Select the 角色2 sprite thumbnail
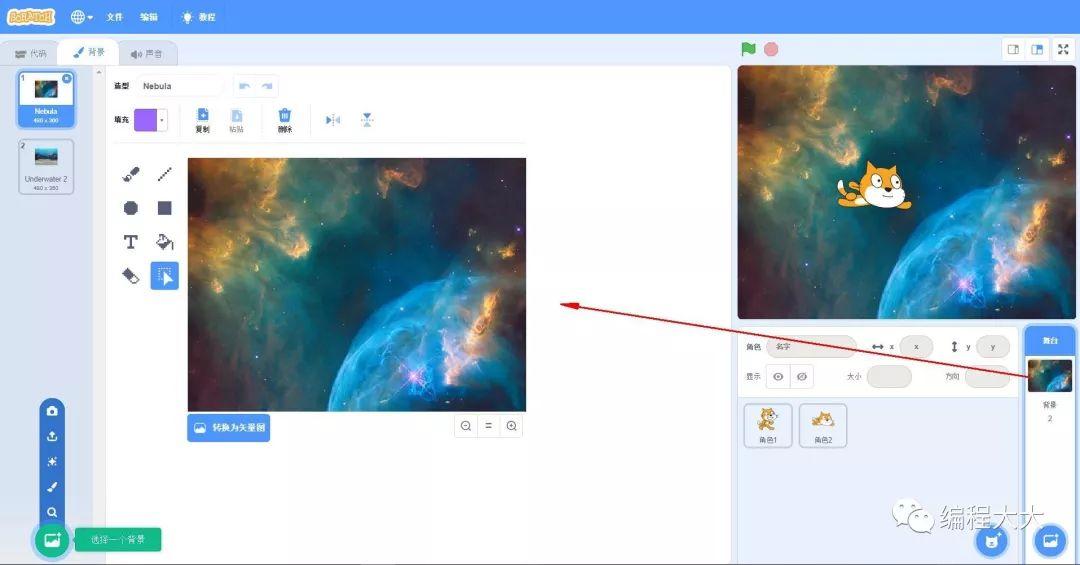Image resolution: width=1080 pixels, height=565 pixels. 823,425
